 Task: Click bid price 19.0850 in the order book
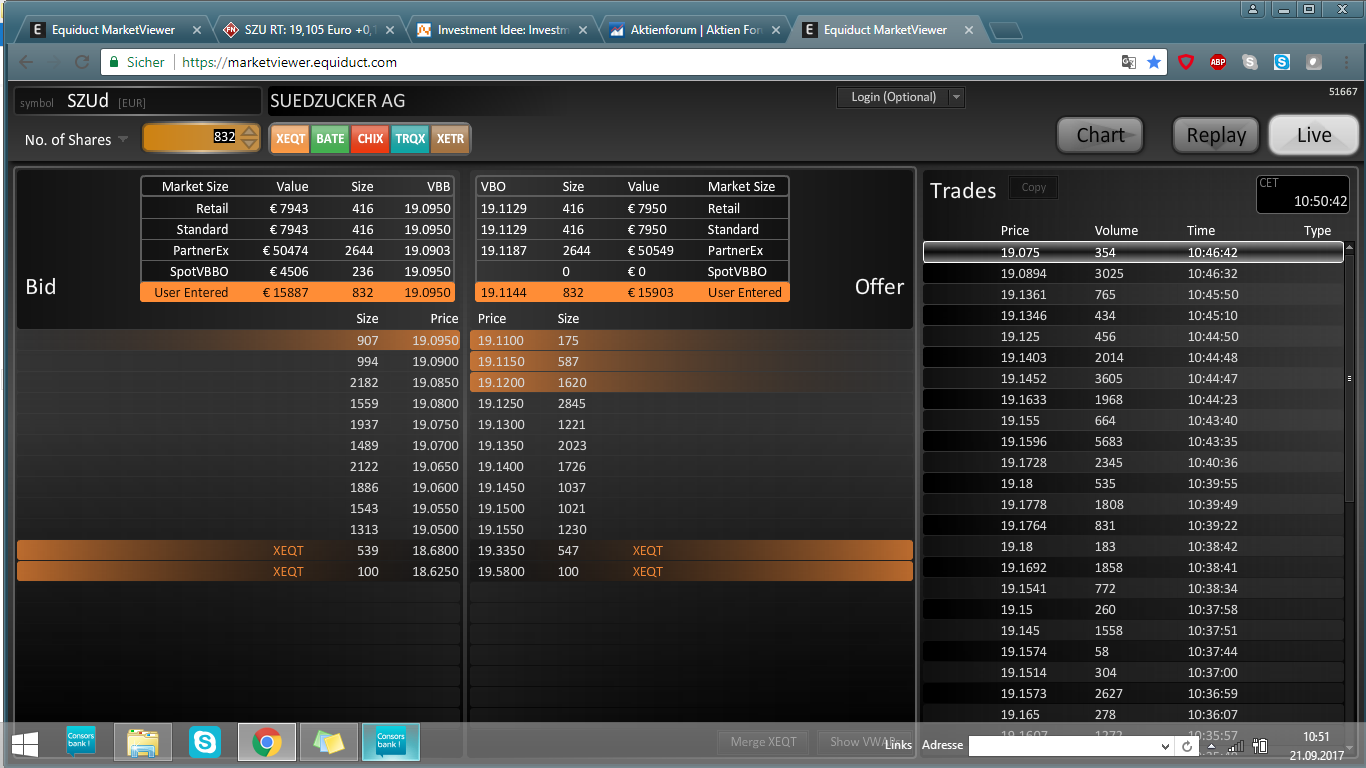pos(435,383)
